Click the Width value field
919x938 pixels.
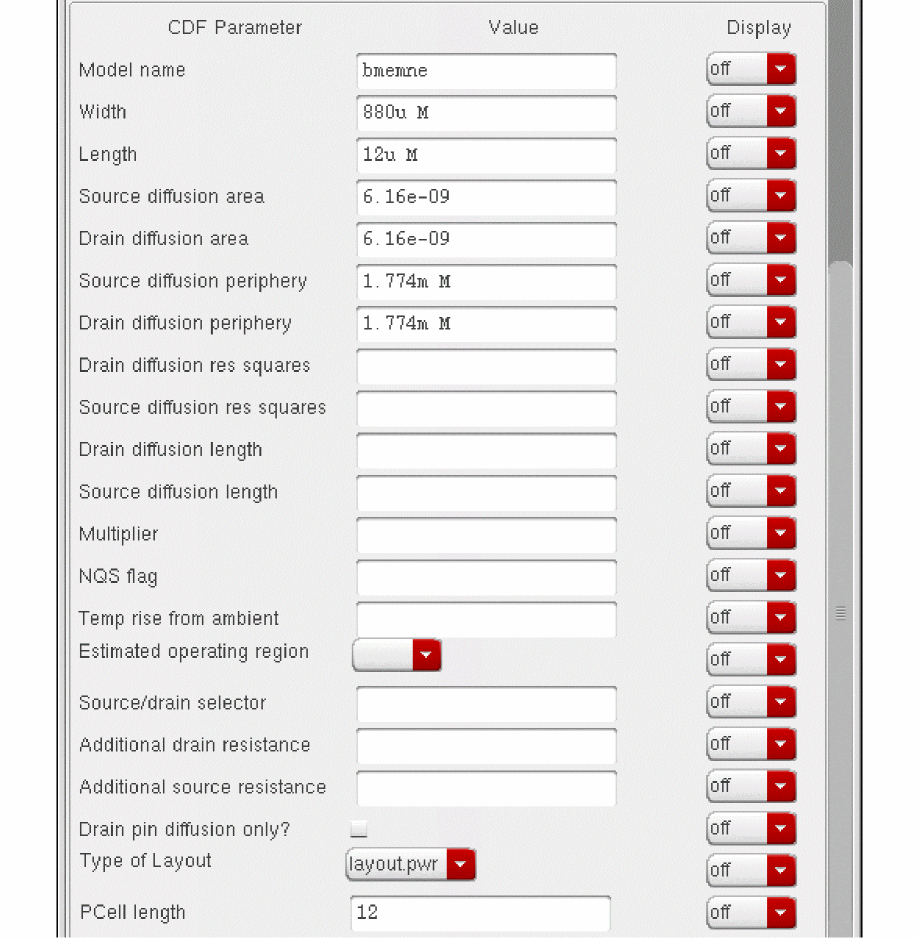[486, 113]
